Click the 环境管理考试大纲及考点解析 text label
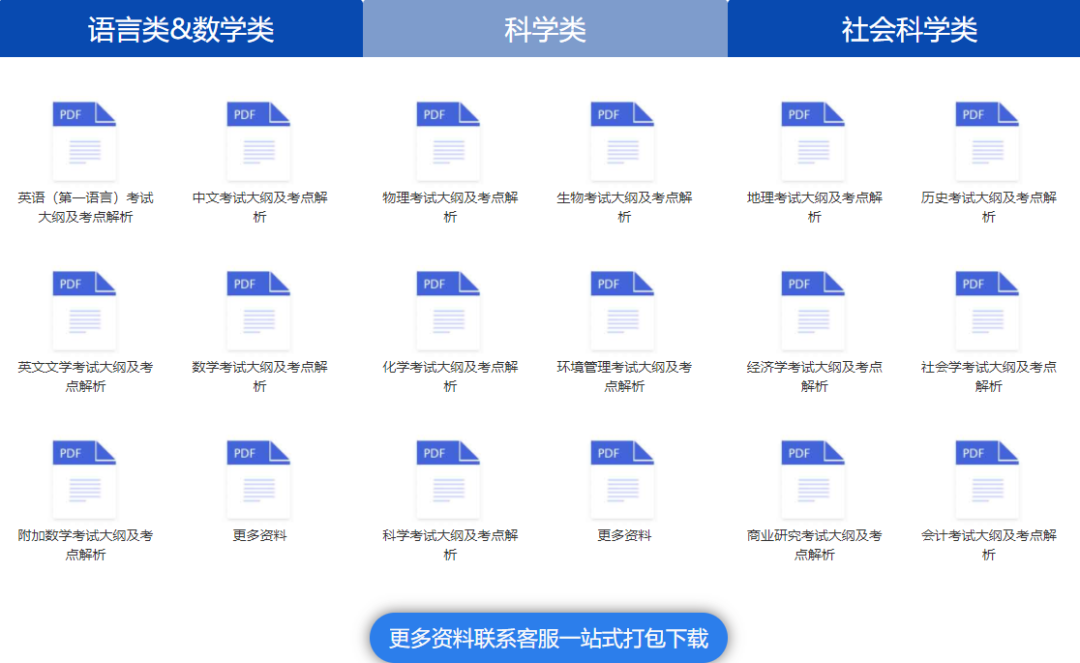 click(x=624, y=377)
